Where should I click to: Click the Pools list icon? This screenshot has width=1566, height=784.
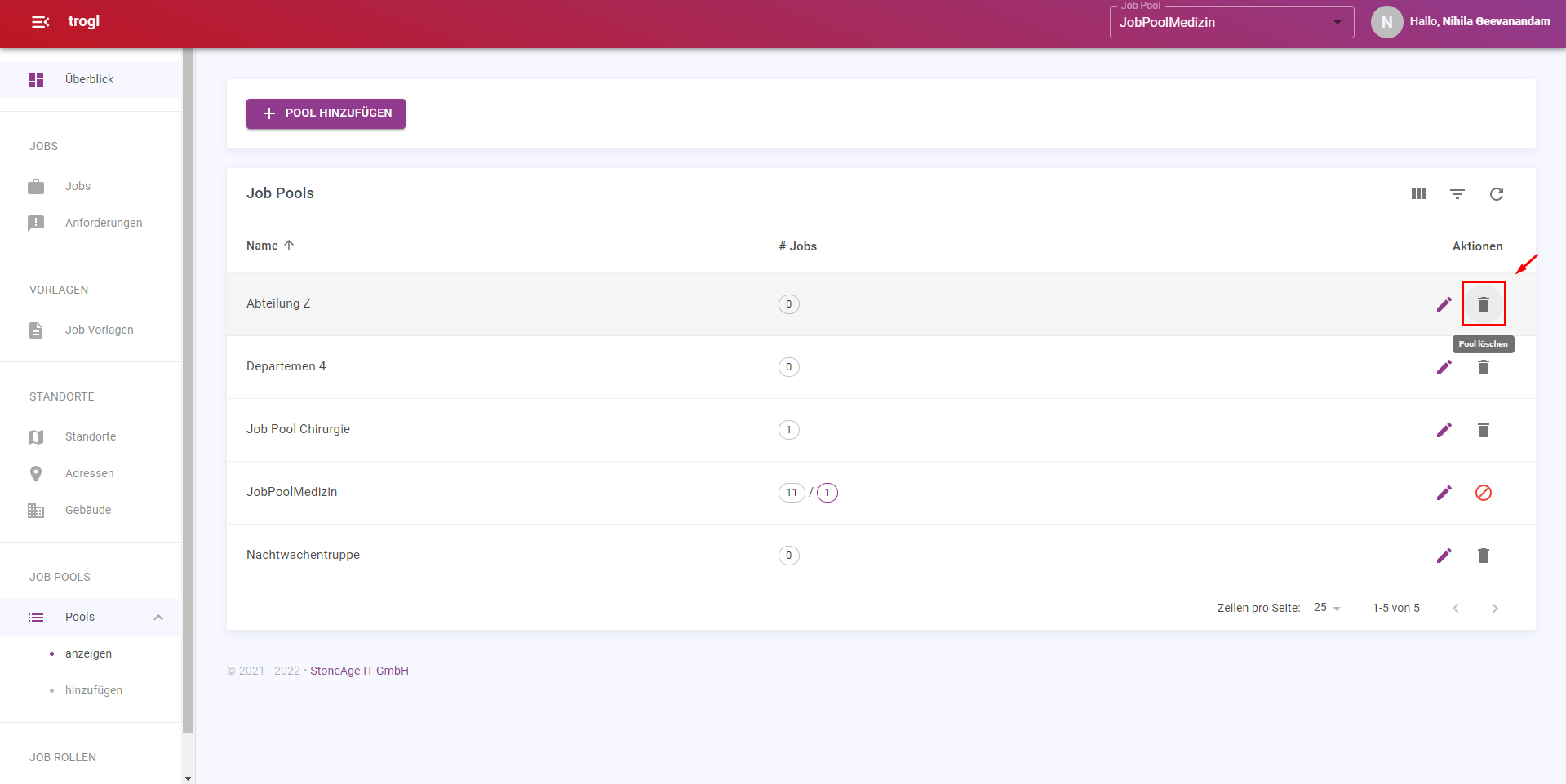click(x=36, y=618)
